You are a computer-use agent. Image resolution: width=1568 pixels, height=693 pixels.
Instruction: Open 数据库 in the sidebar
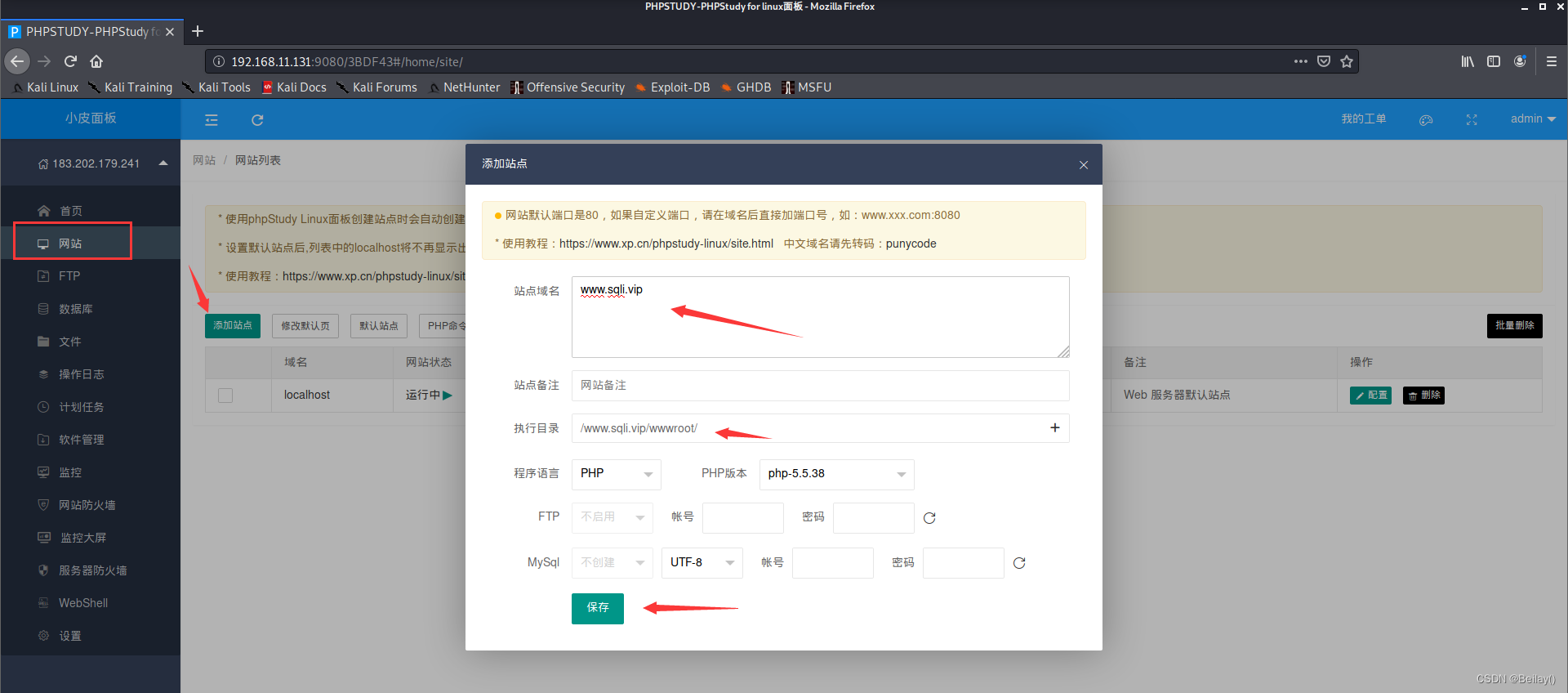pos(90,309)
